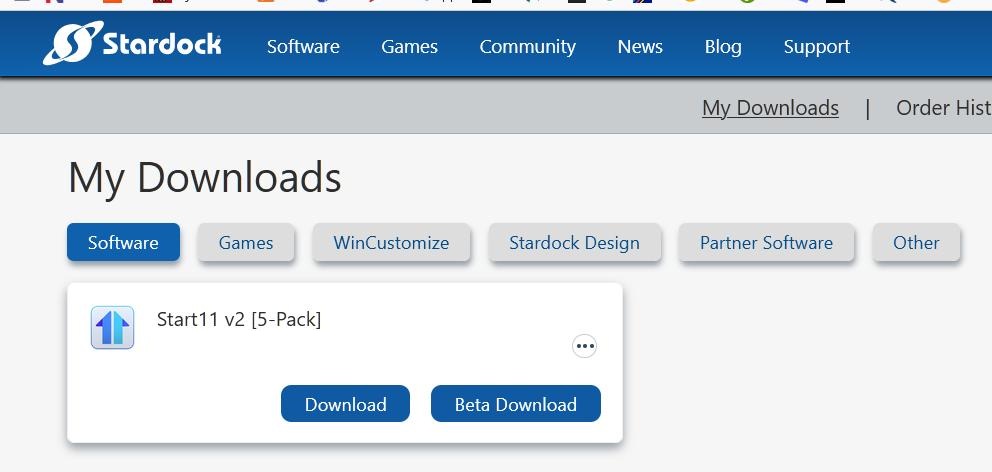Go to Community in the top navigation
992x472 pixels.
(527, 47)
